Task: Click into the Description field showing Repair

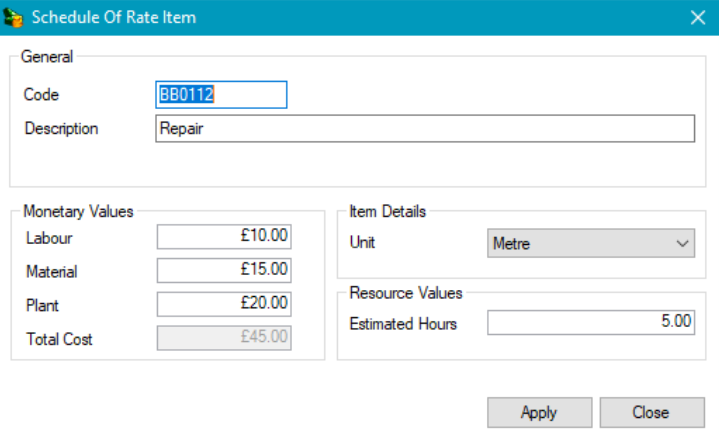Action: [x=424, y=129]
